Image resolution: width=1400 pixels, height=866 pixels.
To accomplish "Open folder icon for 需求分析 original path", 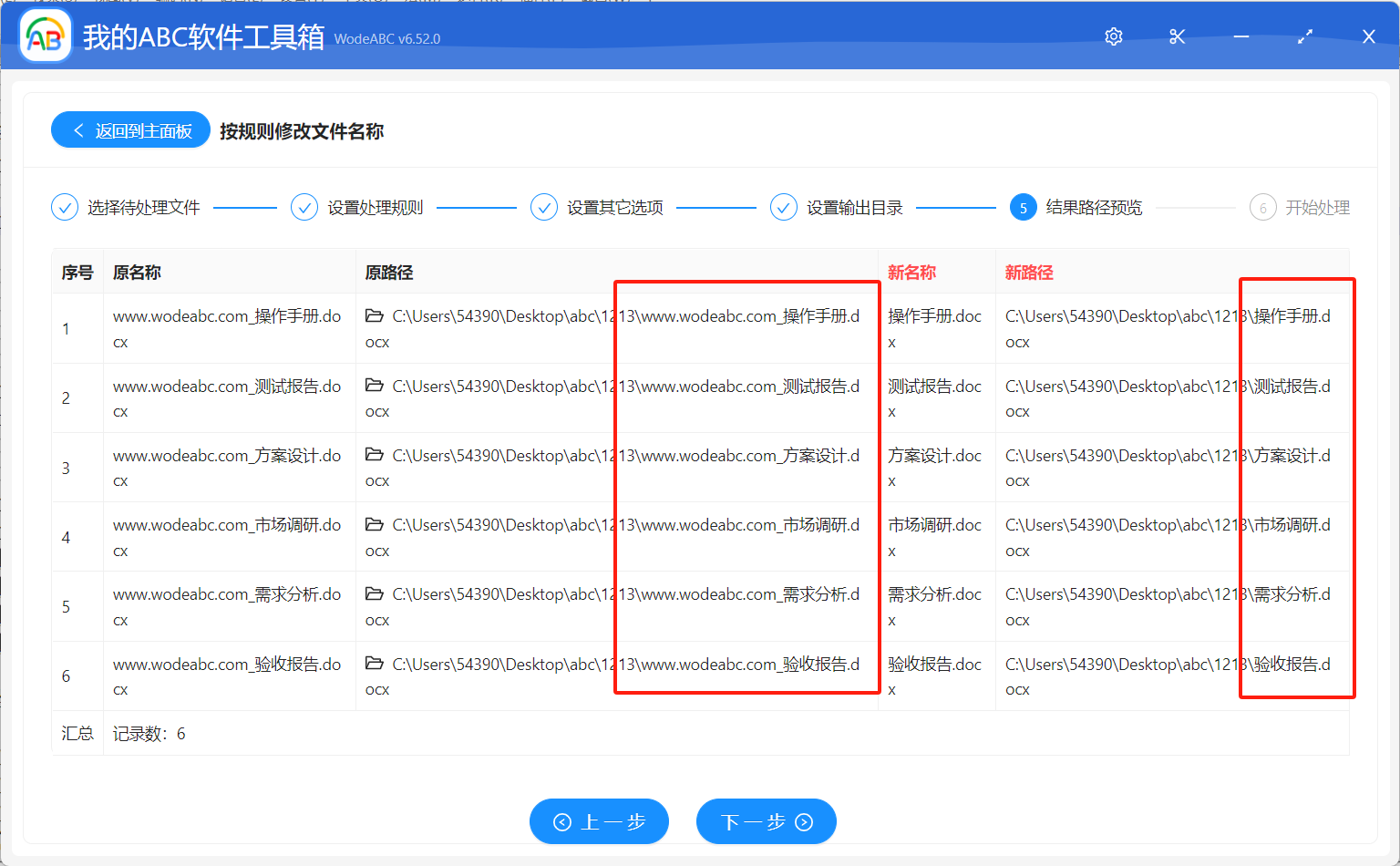I will tap(375, 594).
